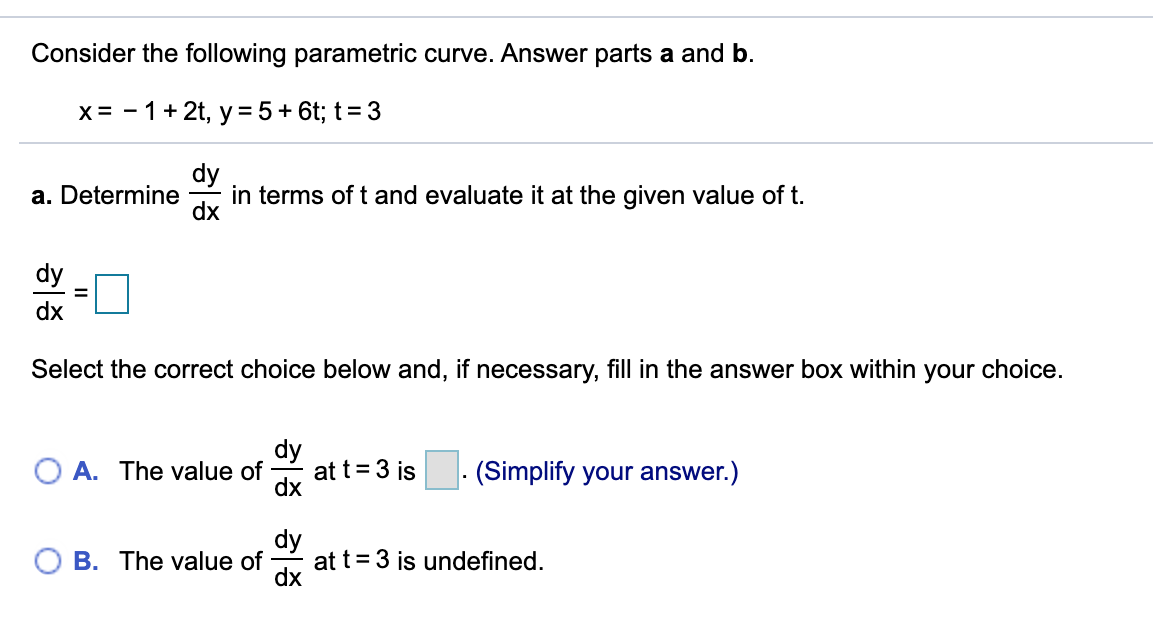
Task: Click the gray answer box in choice A
Action: point(442,470)
